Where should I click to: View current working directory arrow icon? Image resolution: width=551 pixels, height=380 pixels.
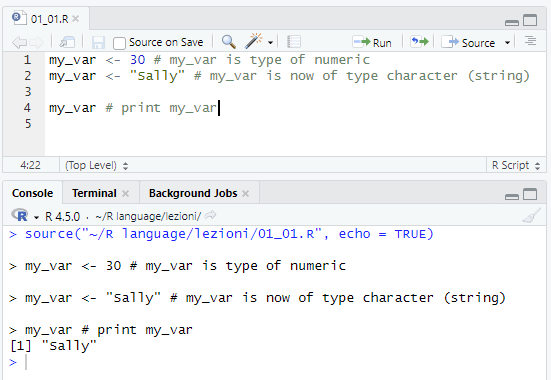click(x=210, y=215)
